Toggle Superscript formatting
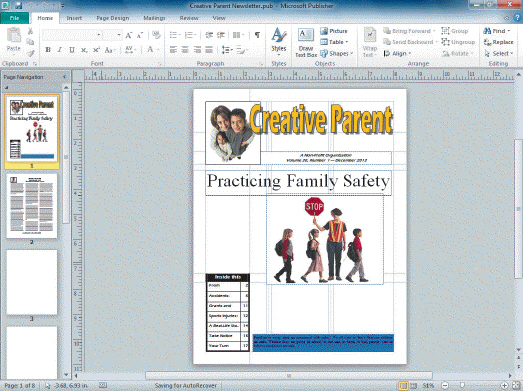Screen dimensions: 523x391 tap(96, 50)
